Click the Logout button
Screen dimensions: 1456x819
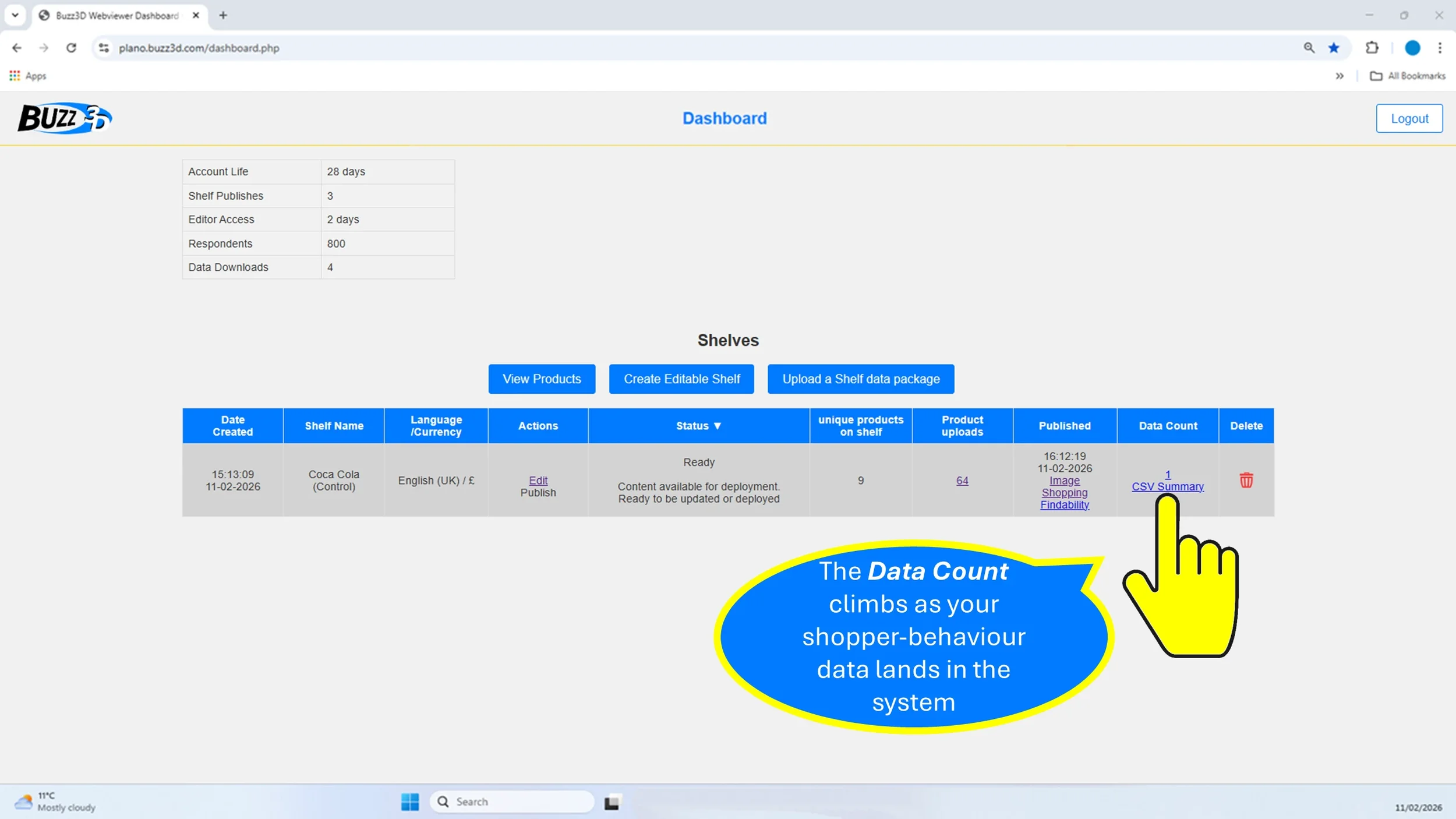[x=1409, y=118]
